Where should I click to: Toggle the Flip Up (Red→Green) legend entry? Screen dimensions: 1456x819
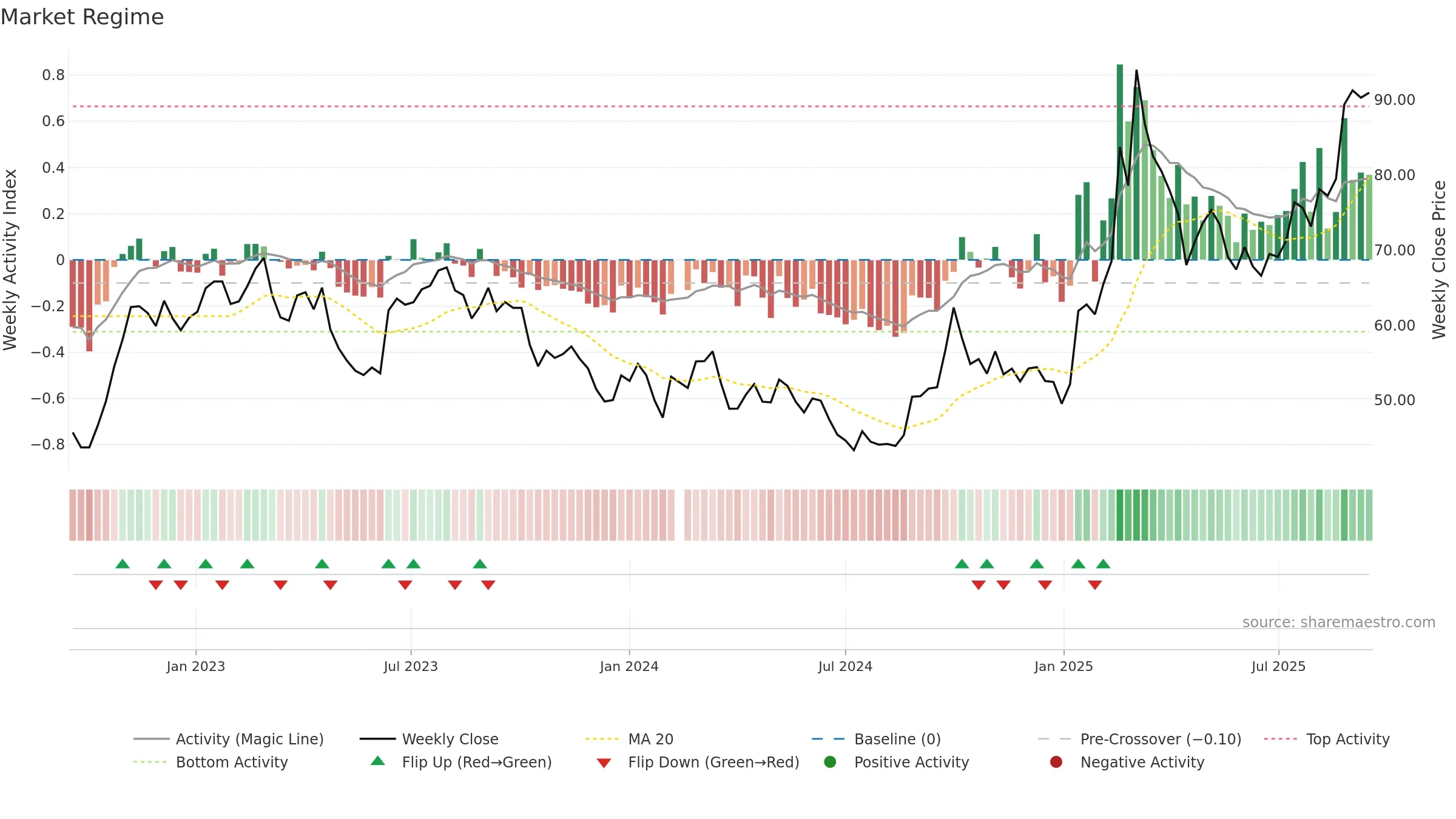pos(461,762)
